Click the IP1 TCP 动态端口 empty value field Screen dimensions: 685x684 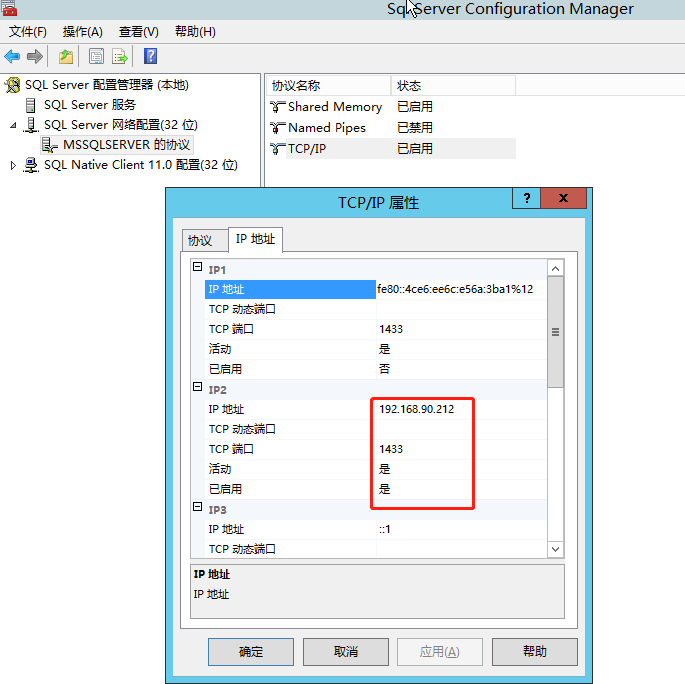click(x=461, y=309)
